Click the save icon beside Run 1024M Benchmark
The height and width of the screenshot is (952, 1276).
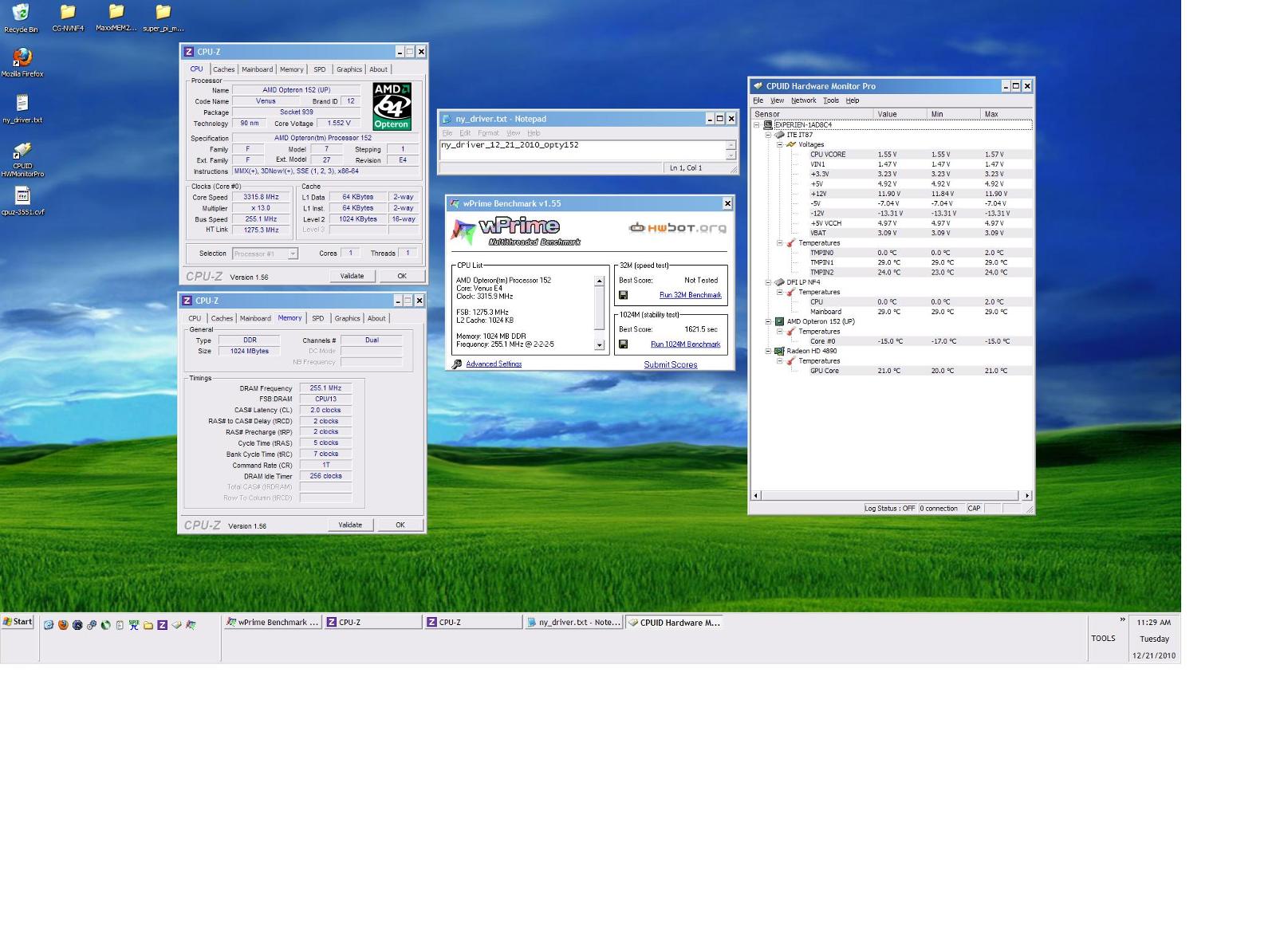[x=624, y=344]
